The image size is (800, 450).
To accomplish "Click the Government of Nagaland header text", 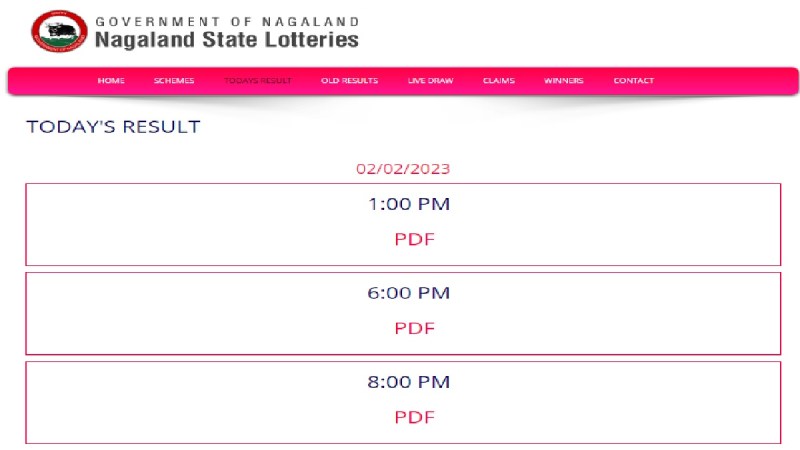I will [228, 22].
